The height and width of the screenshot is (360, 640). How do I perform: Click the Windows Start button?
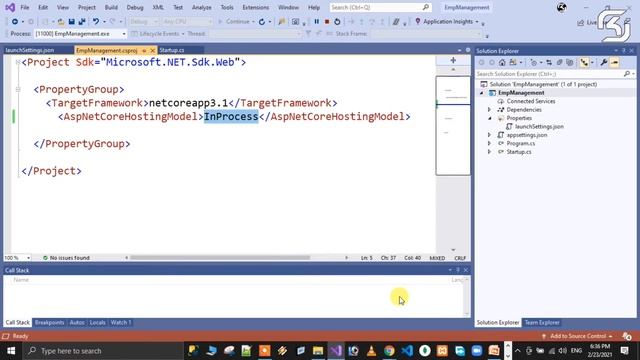tap(11, 351)
